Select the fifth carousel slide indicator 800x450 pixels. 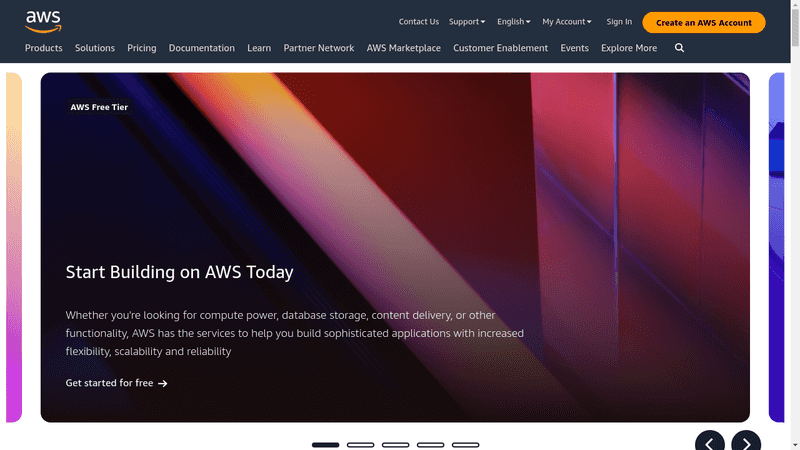tap(465, 444)
